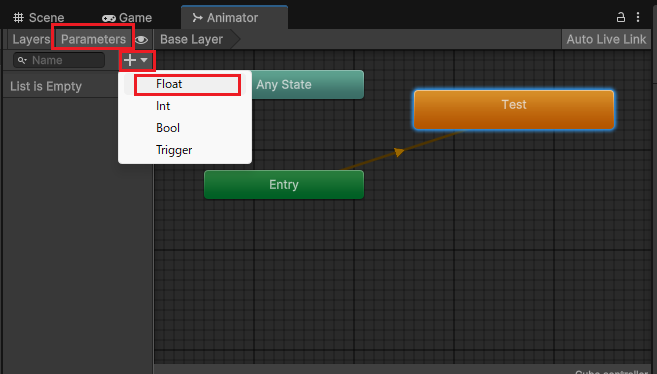Click the Game tab controller icon
The image size is (657, 374).
click(109, 18)
